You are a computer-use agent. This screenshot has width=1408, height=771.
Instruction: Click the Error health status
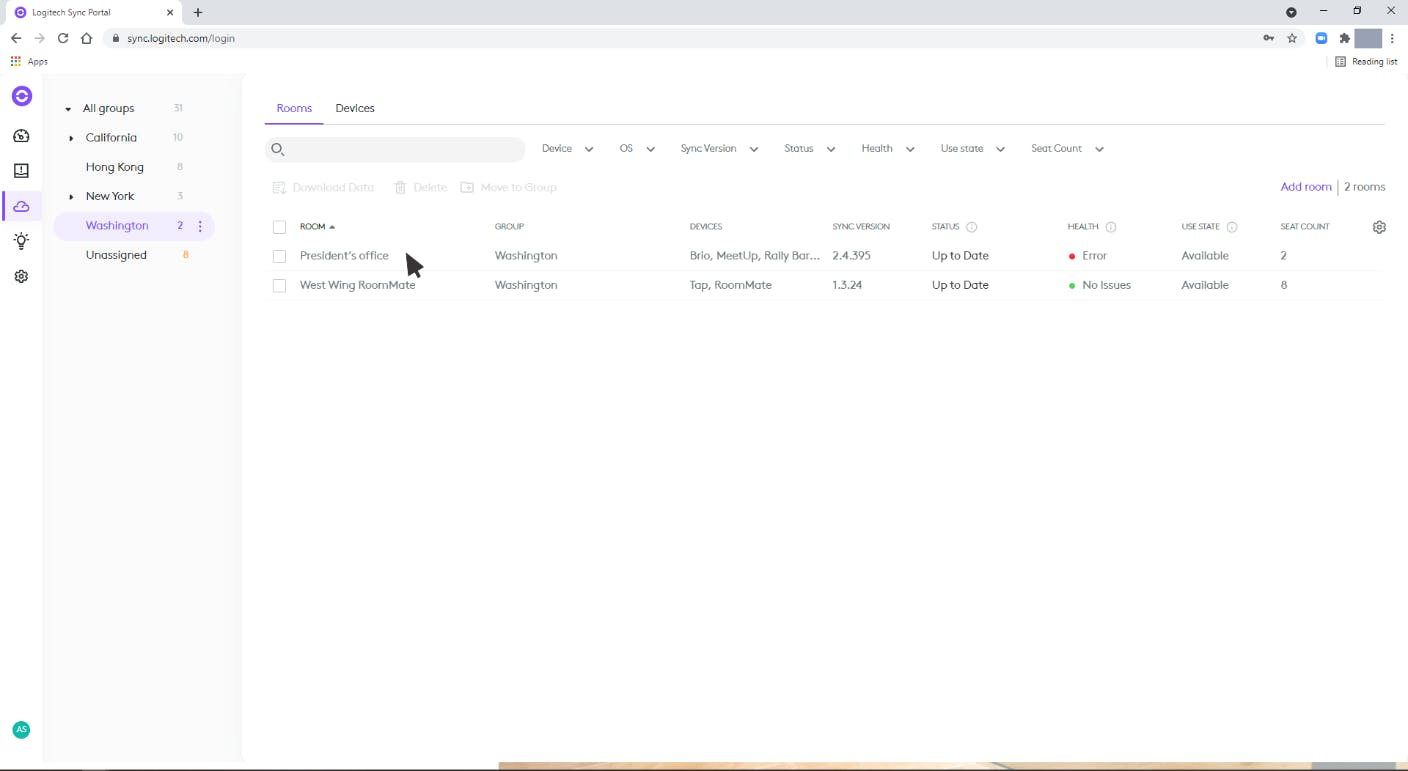pyautogui.click(x=1088, y=256)
